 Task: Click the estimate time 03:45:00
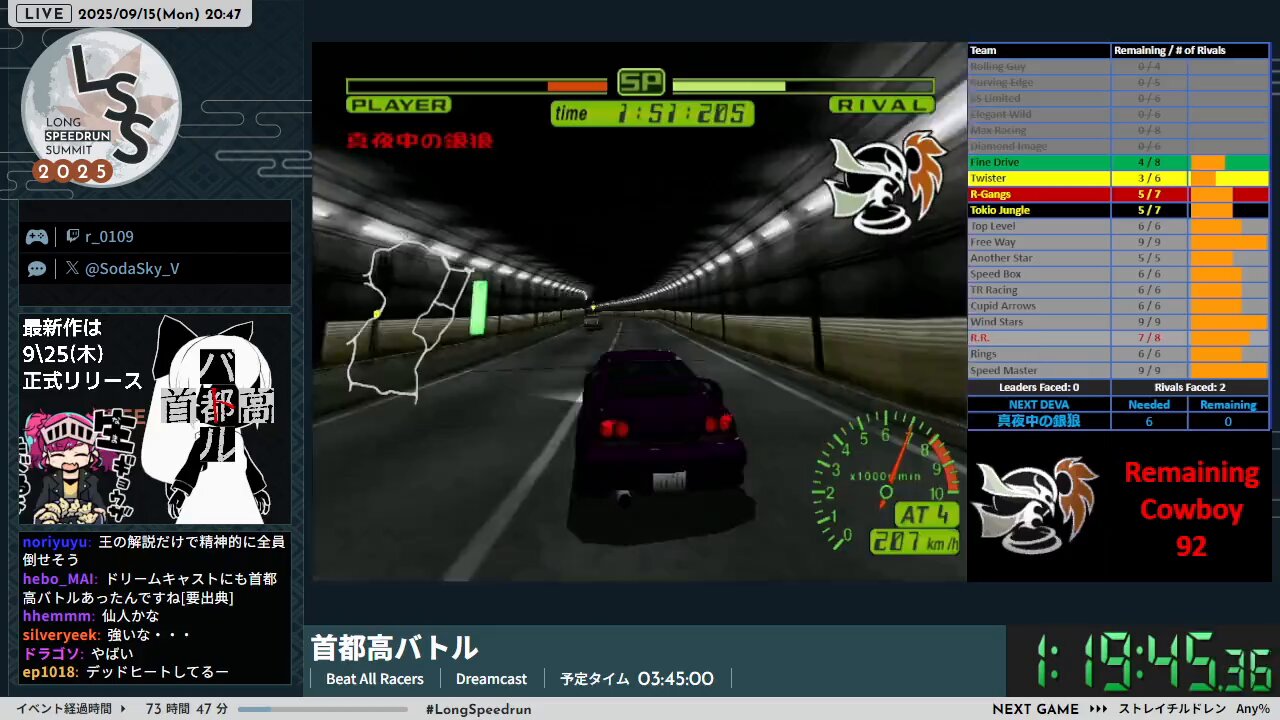pos(675,679)
